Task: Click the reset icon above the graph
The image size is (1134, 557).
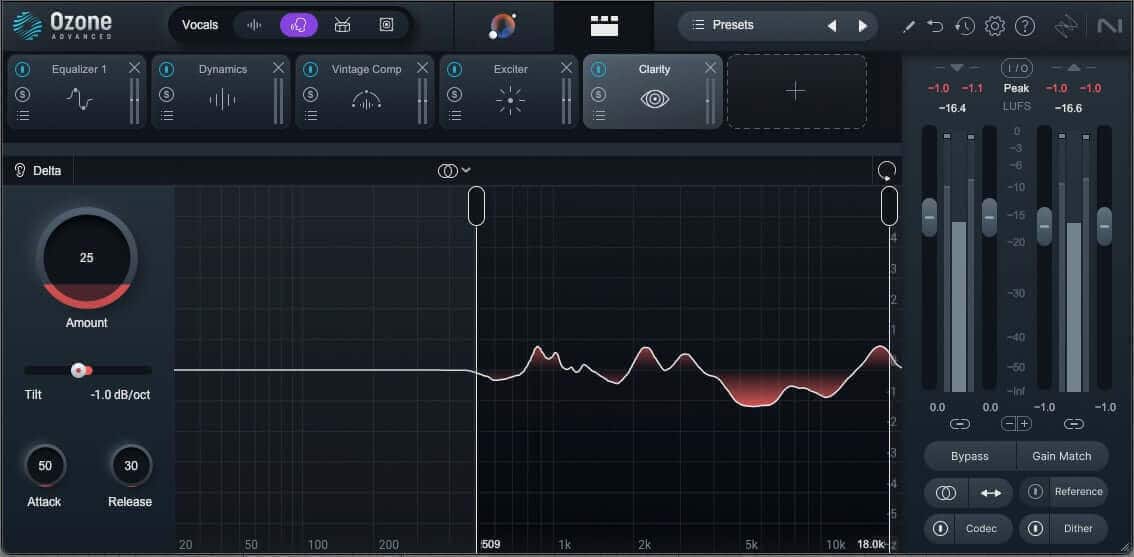Action: tap(887, 171)
